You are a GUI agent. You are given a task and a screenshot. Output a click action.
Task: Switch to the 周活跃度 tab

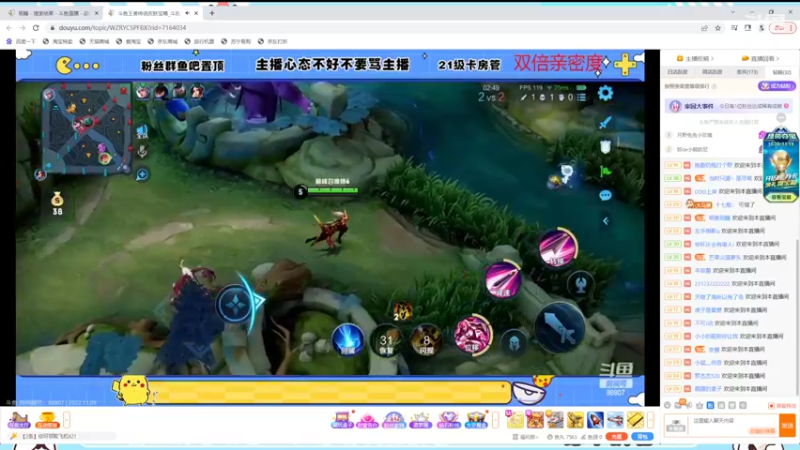[x=712, y=72]
